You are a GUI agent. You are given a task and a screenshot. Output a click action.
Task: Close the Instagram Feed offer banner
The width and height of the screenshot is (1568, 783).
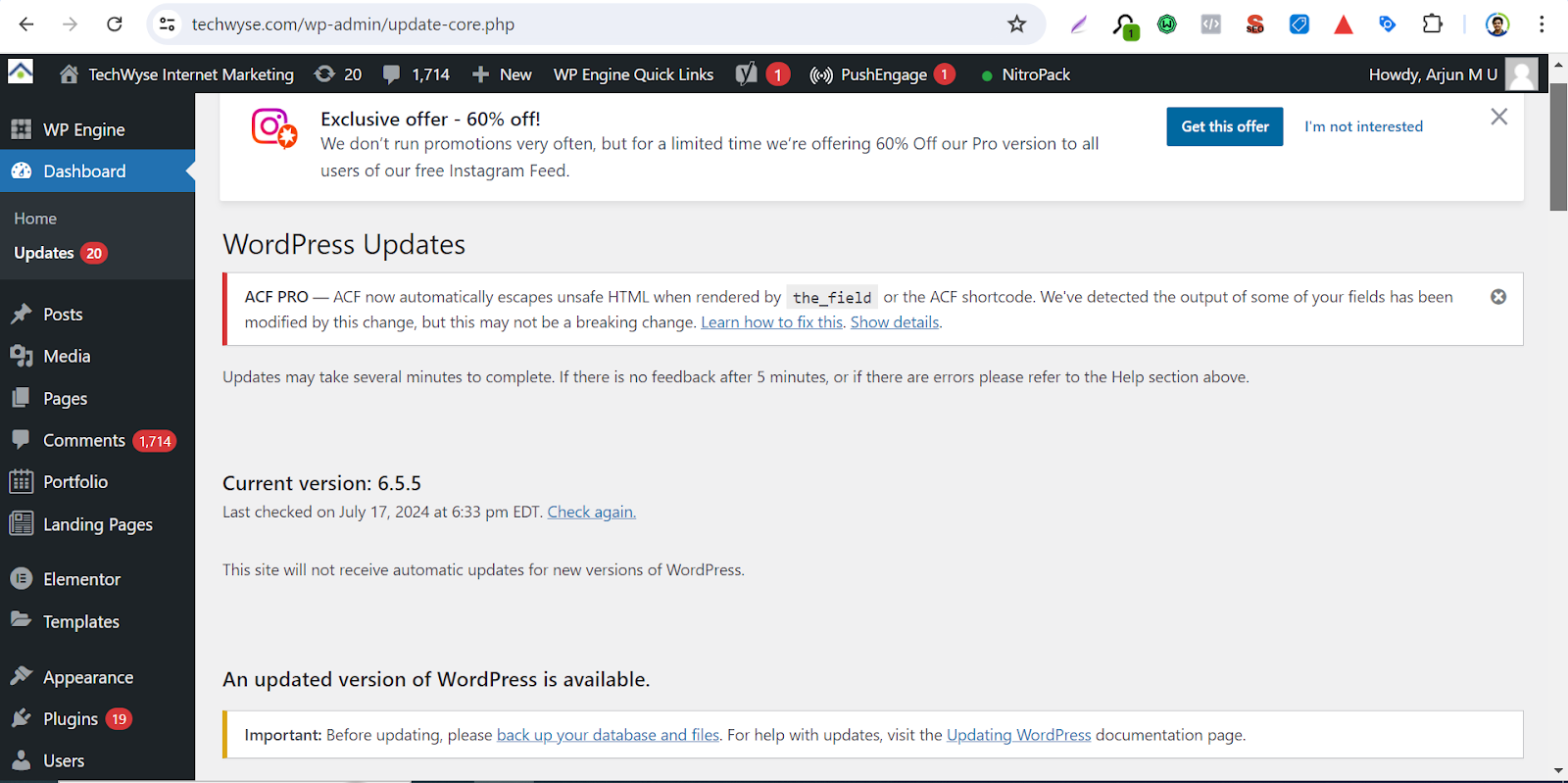point(1498,118)
